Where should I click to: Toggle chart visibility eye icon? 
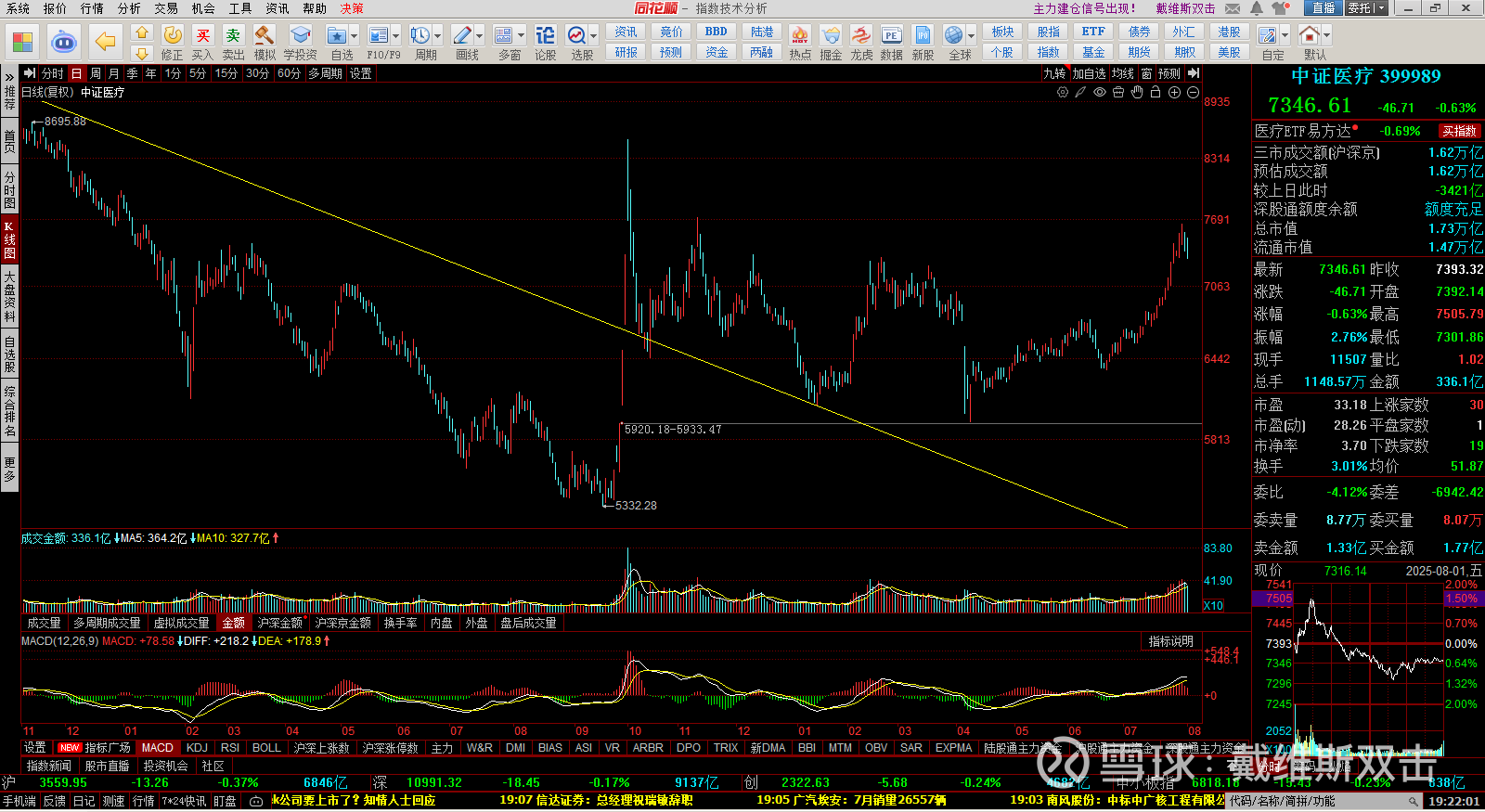(x=1100, y=92)
